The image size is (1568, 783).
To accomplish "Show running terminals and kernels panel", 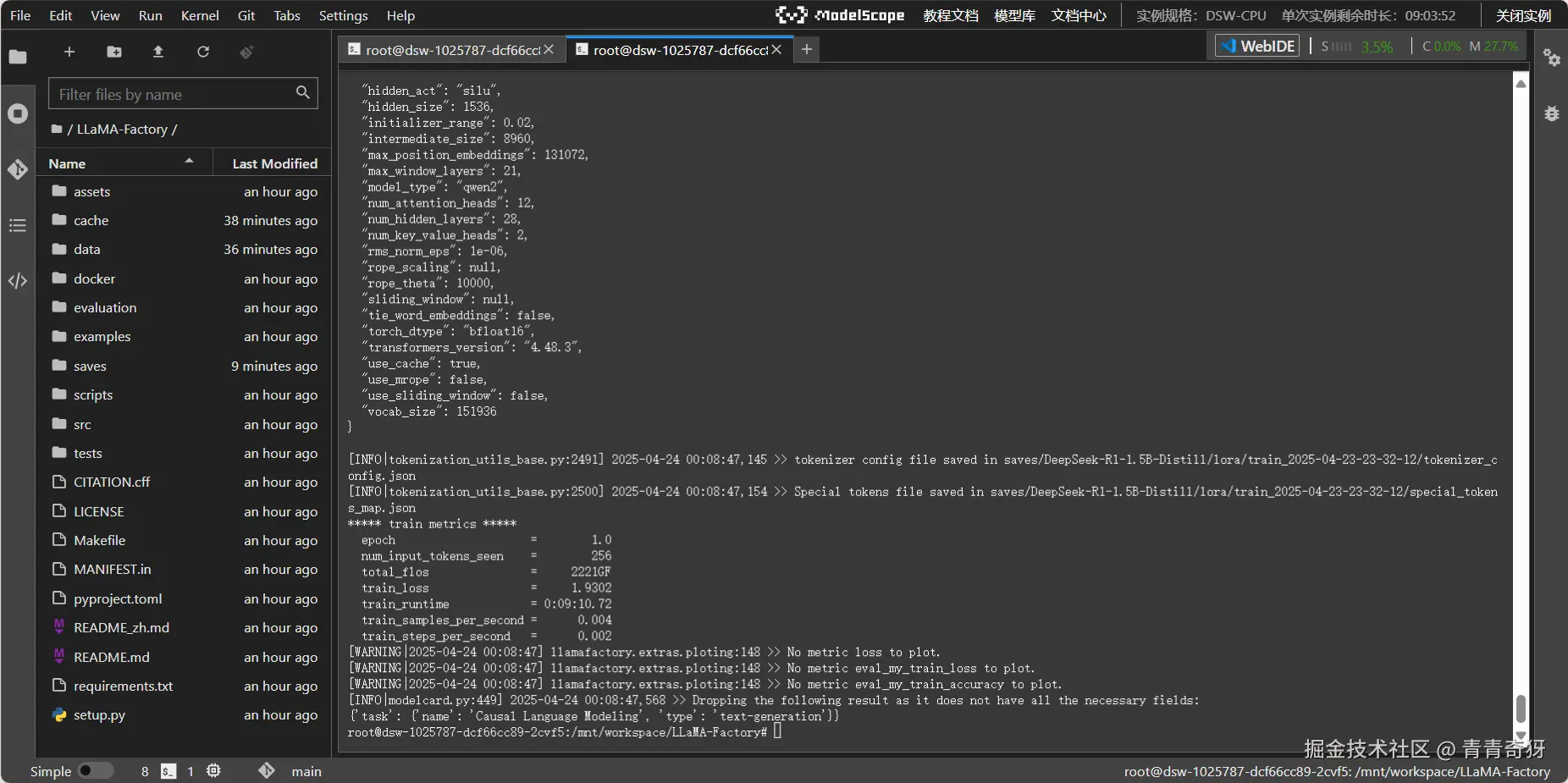I will pos(18,113).
